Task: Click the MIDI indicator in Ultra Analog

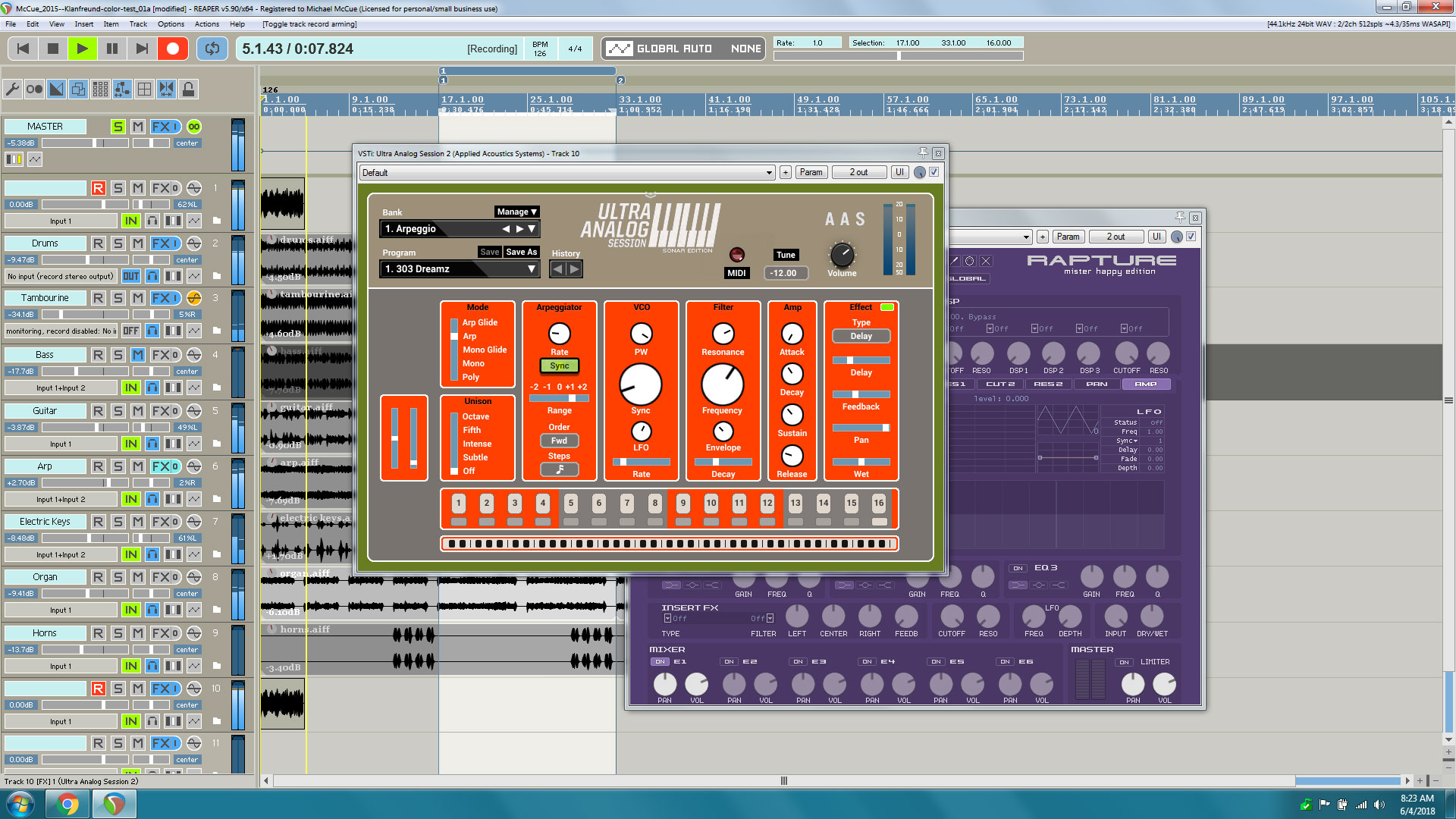Action: [736, 255]
